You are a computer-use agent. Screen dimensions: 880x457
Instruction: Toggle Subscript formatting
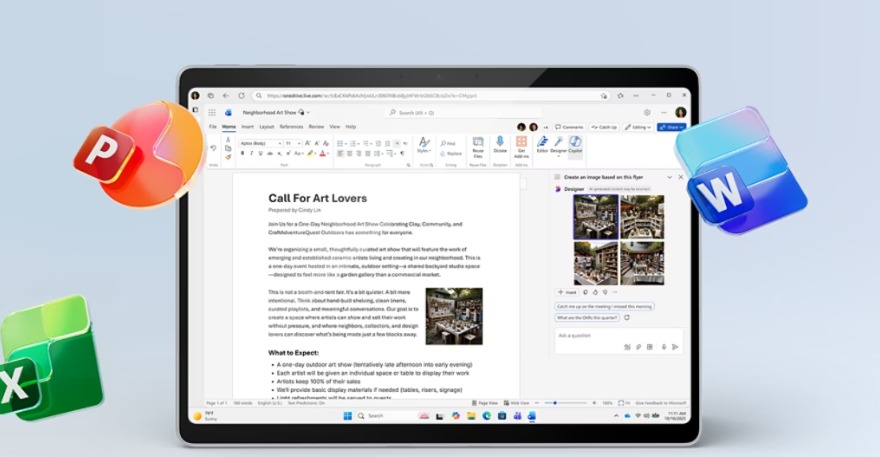(279, 153)
